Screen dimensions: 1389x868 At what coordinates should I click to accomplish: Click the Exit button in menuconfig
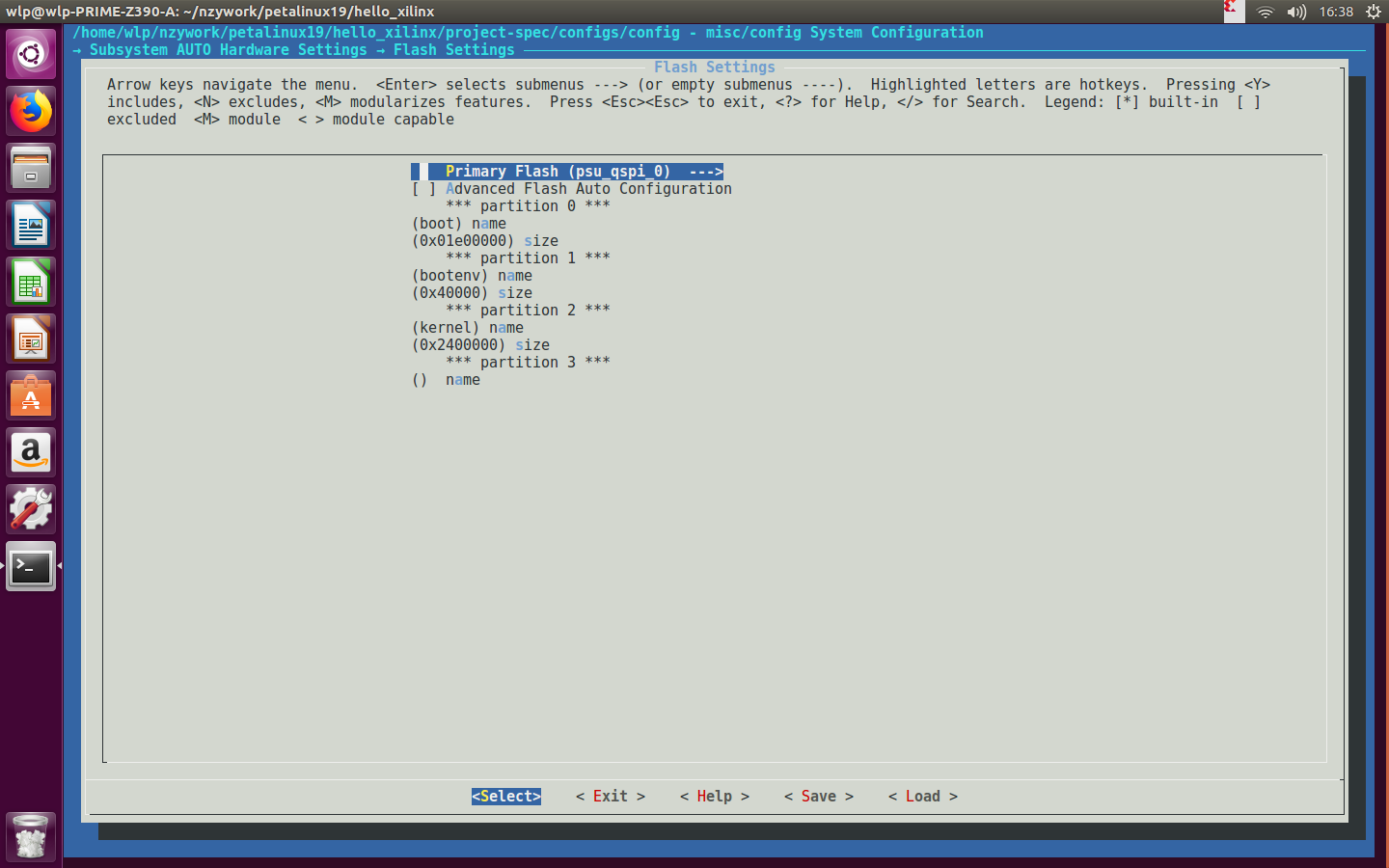click(x=610, y=796)
